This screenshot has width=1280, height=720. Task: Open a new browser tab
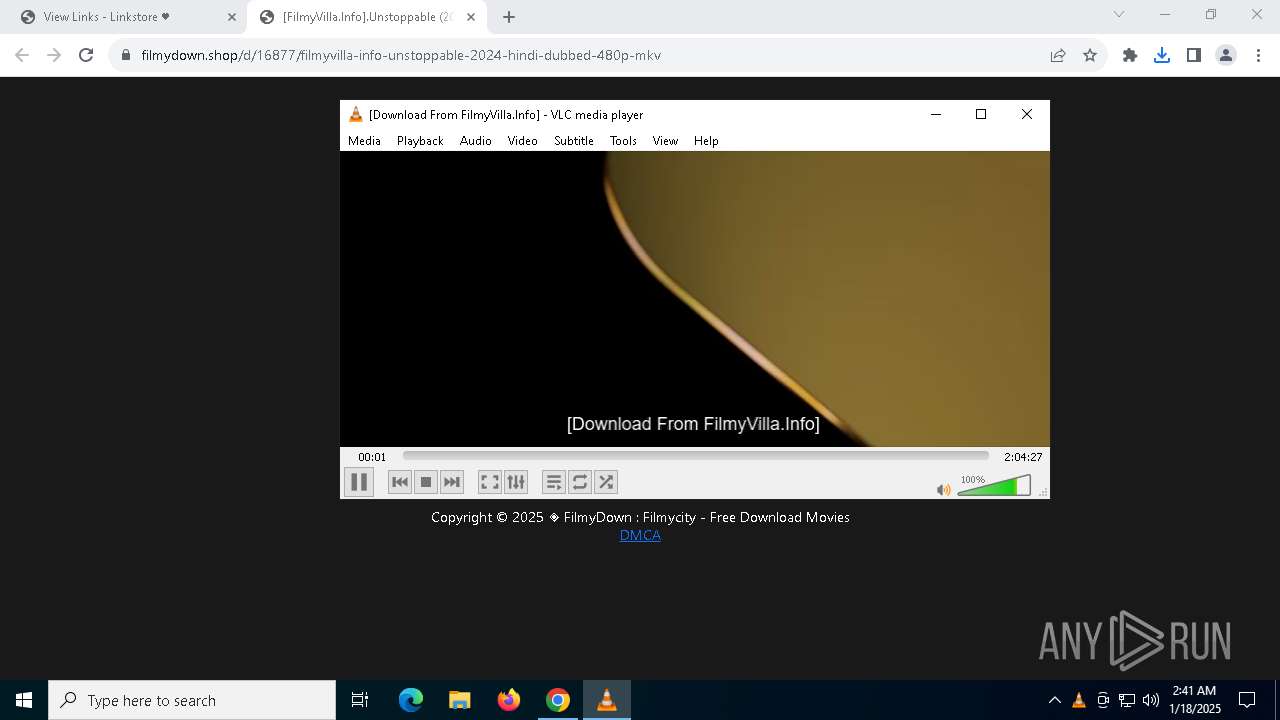[x=509, y=17]
